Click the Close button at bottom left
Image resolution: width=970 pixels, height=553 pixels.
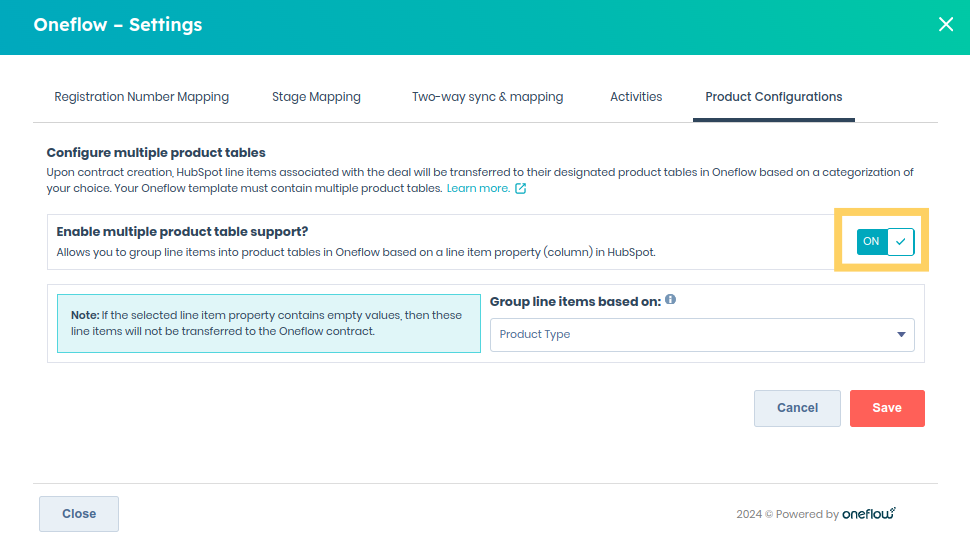pyautogui.click(x=79, y=514)
